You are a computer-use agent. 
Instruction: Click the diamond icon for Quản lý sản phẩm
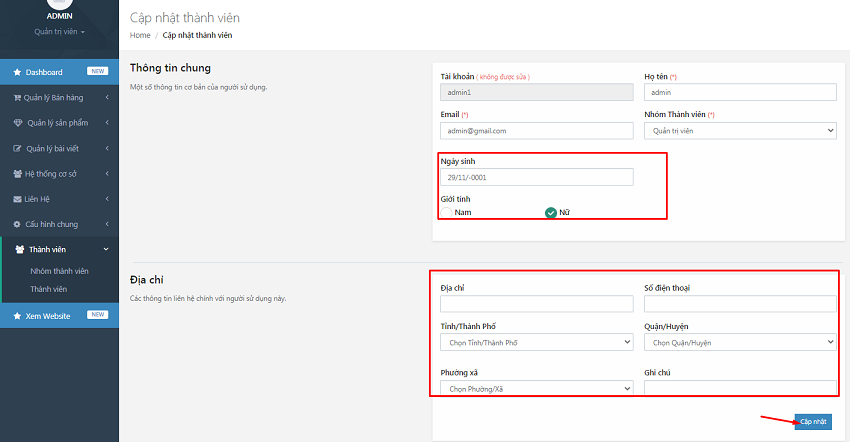coord(17,123)
